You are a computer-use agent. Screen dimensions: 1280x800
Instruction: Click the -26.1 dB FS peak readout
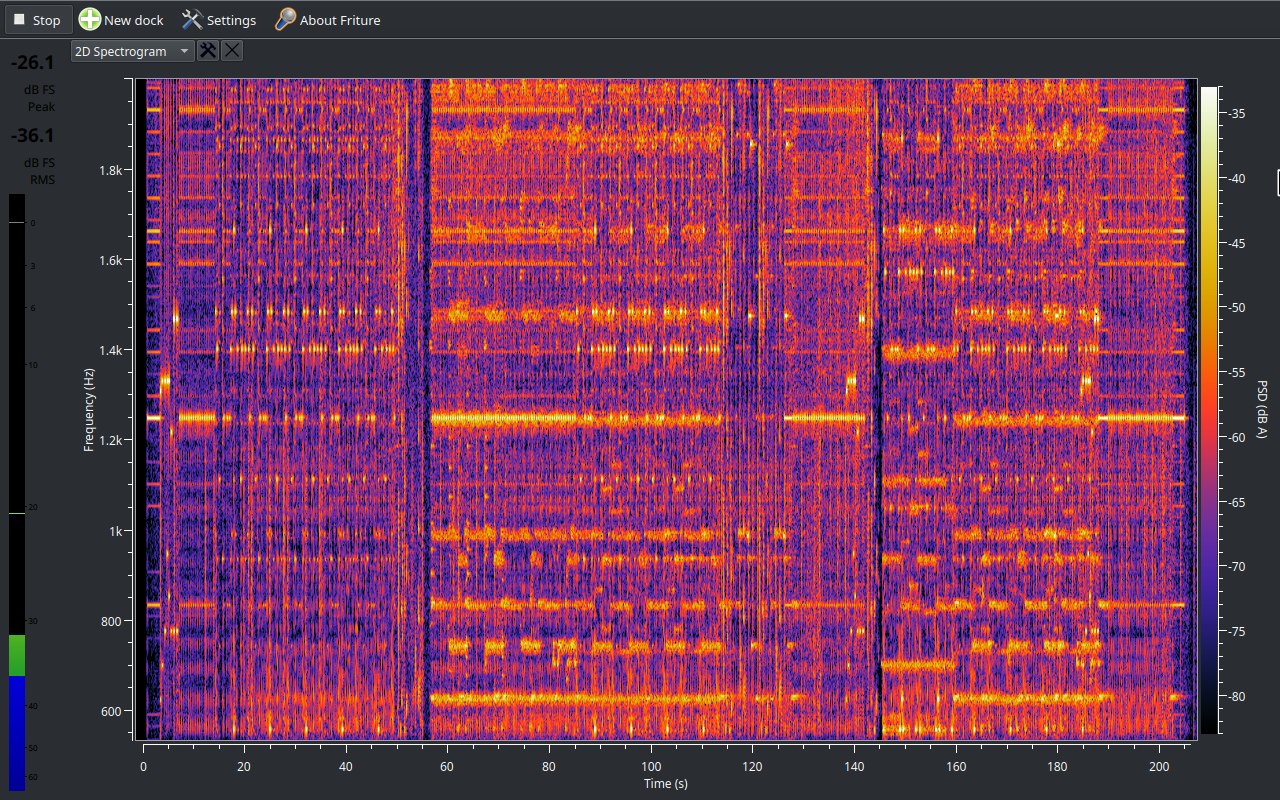(x=32, y=63)
